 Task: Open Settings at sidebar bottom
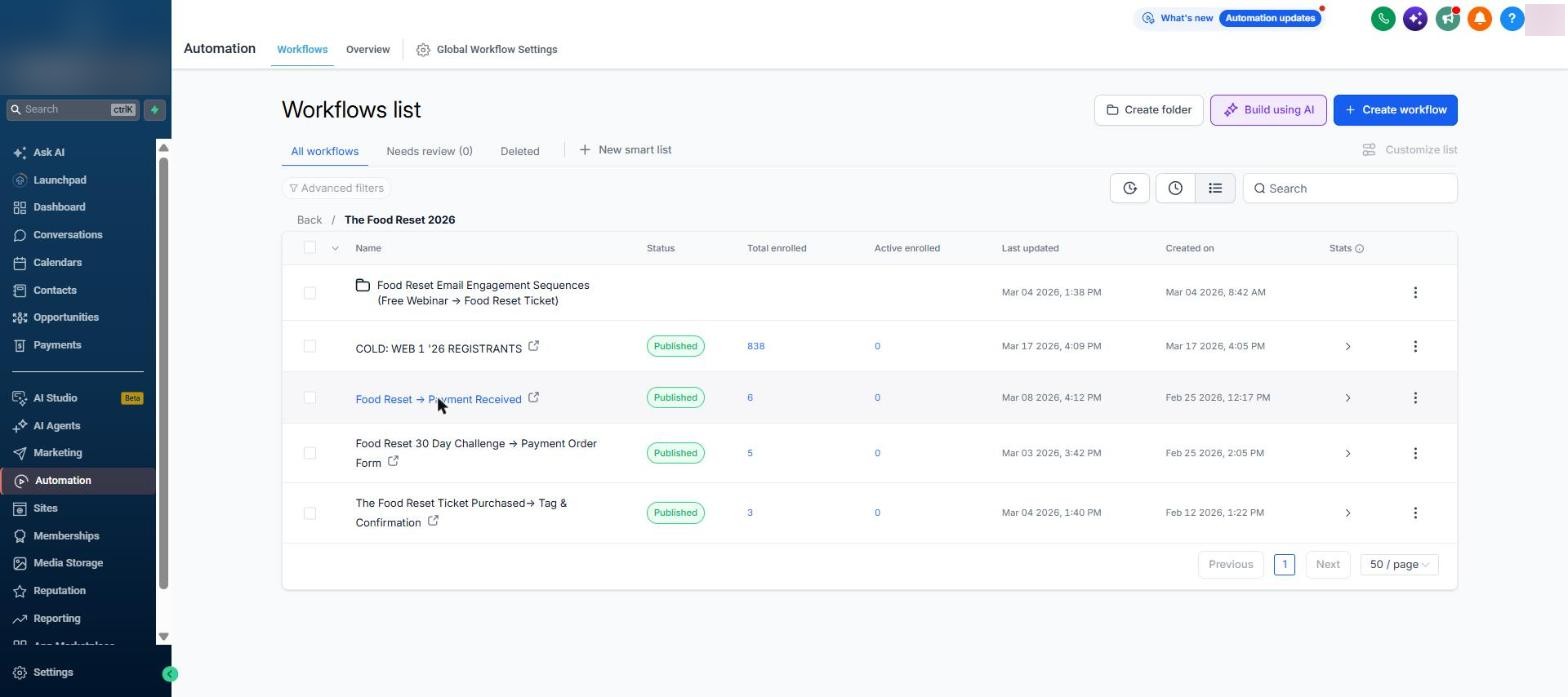pyautogui.click(x=52, y=673)
